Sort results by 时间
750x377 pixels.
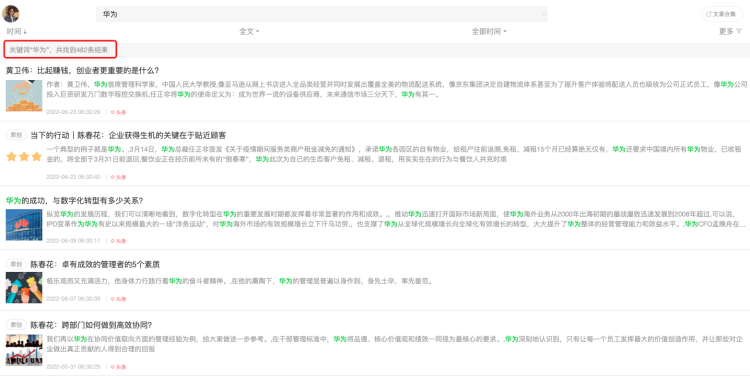(17, 32)
